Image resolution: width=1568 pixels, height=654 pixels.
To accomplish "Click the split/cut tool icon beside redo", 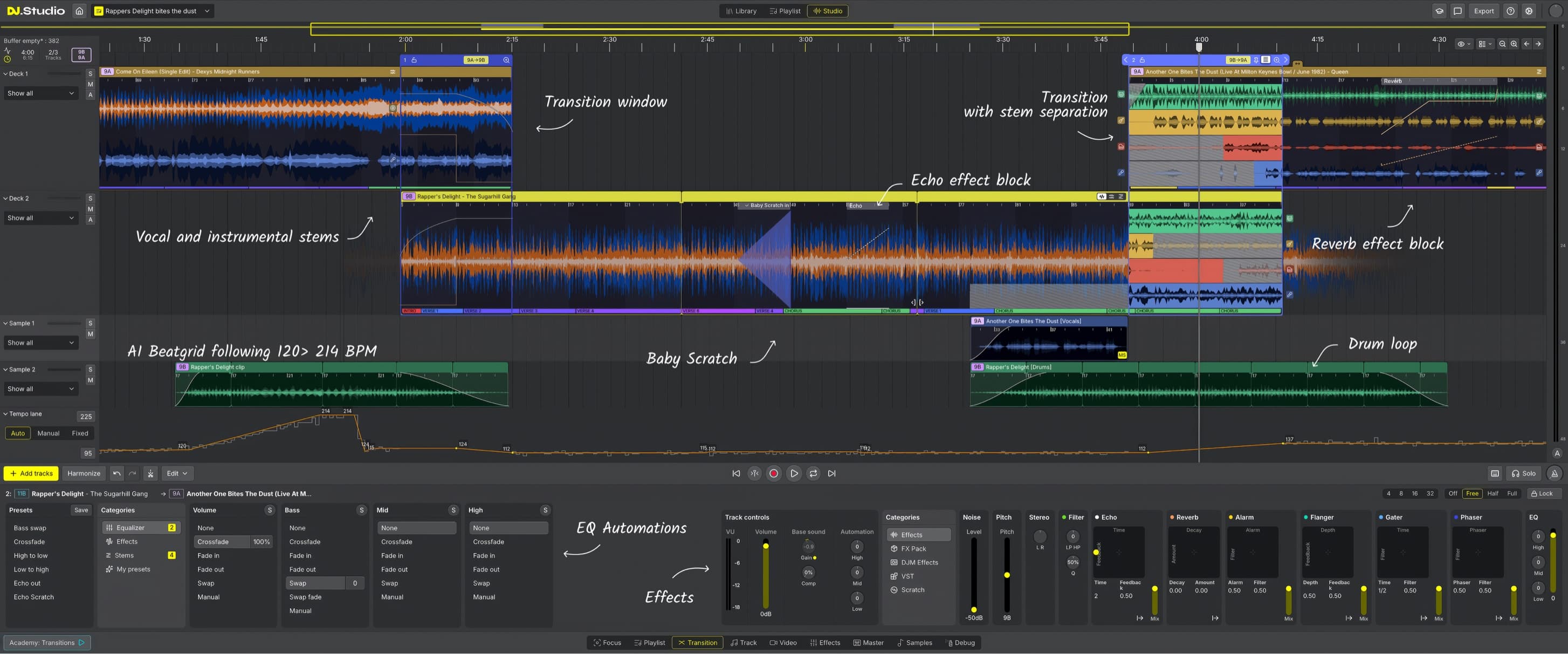I will (x=150, y=473).
